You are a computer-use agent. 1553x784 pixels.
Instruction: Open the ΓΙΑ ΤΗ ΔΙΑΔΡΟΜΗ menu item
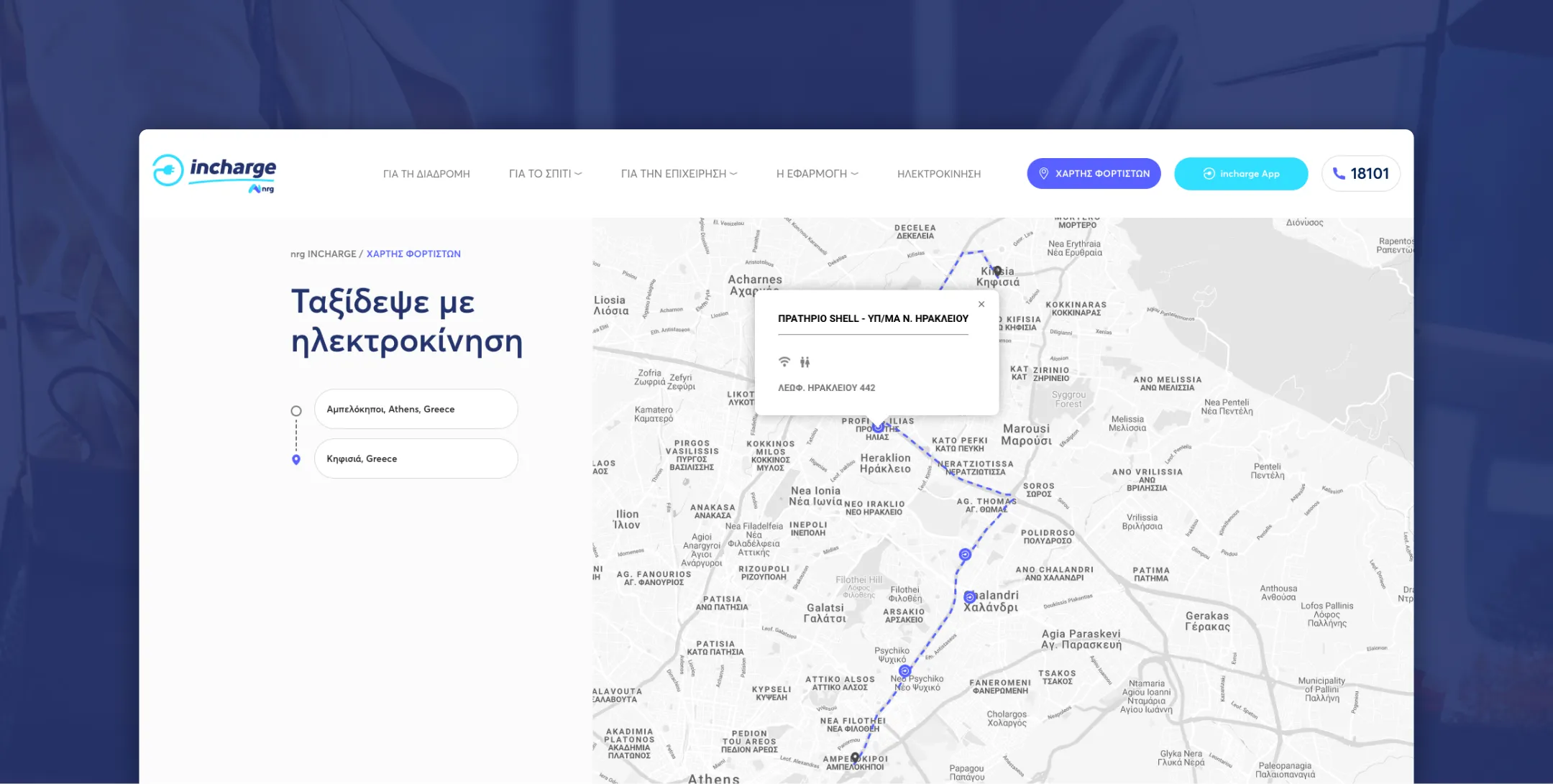[426, 174]
